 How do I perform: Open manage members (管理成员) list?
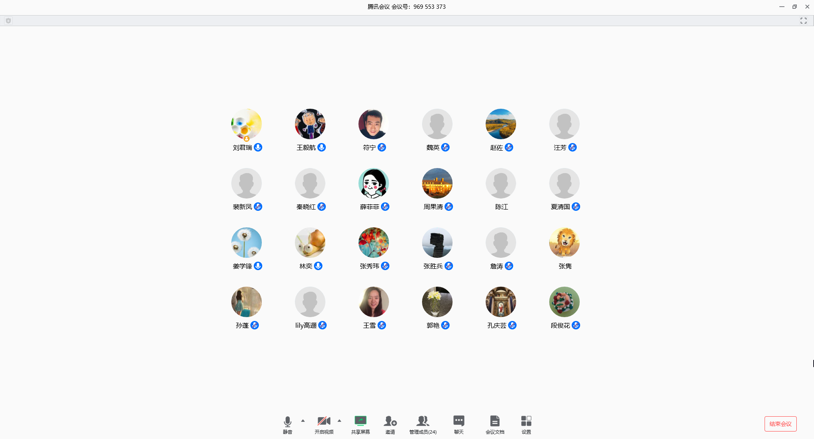click(x=423, y=424)
